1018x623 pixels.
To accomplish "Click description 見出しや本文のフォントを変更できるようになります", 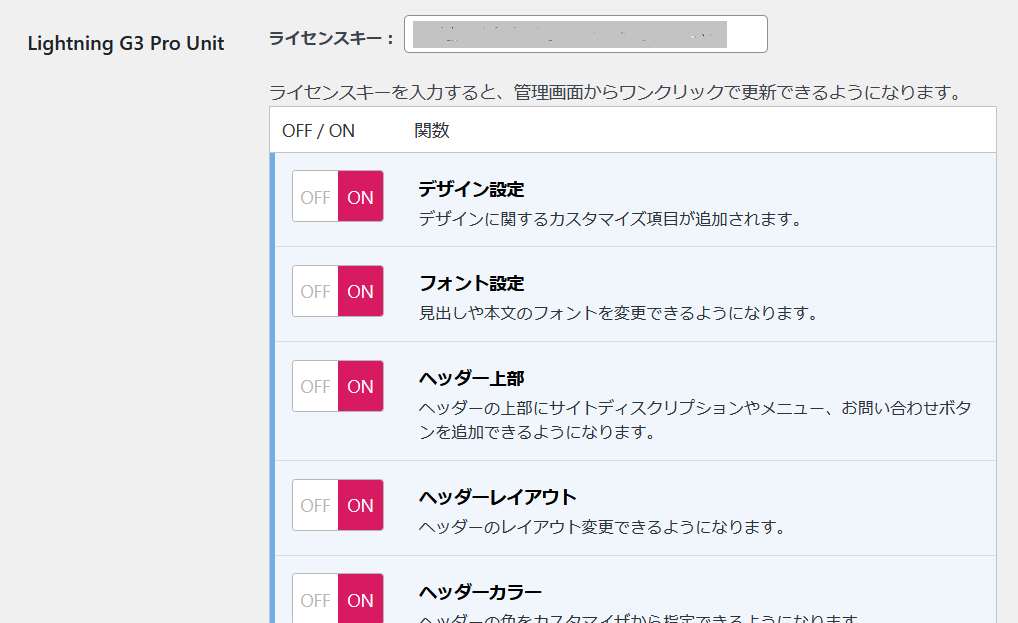I will click(x=619, y=313).
